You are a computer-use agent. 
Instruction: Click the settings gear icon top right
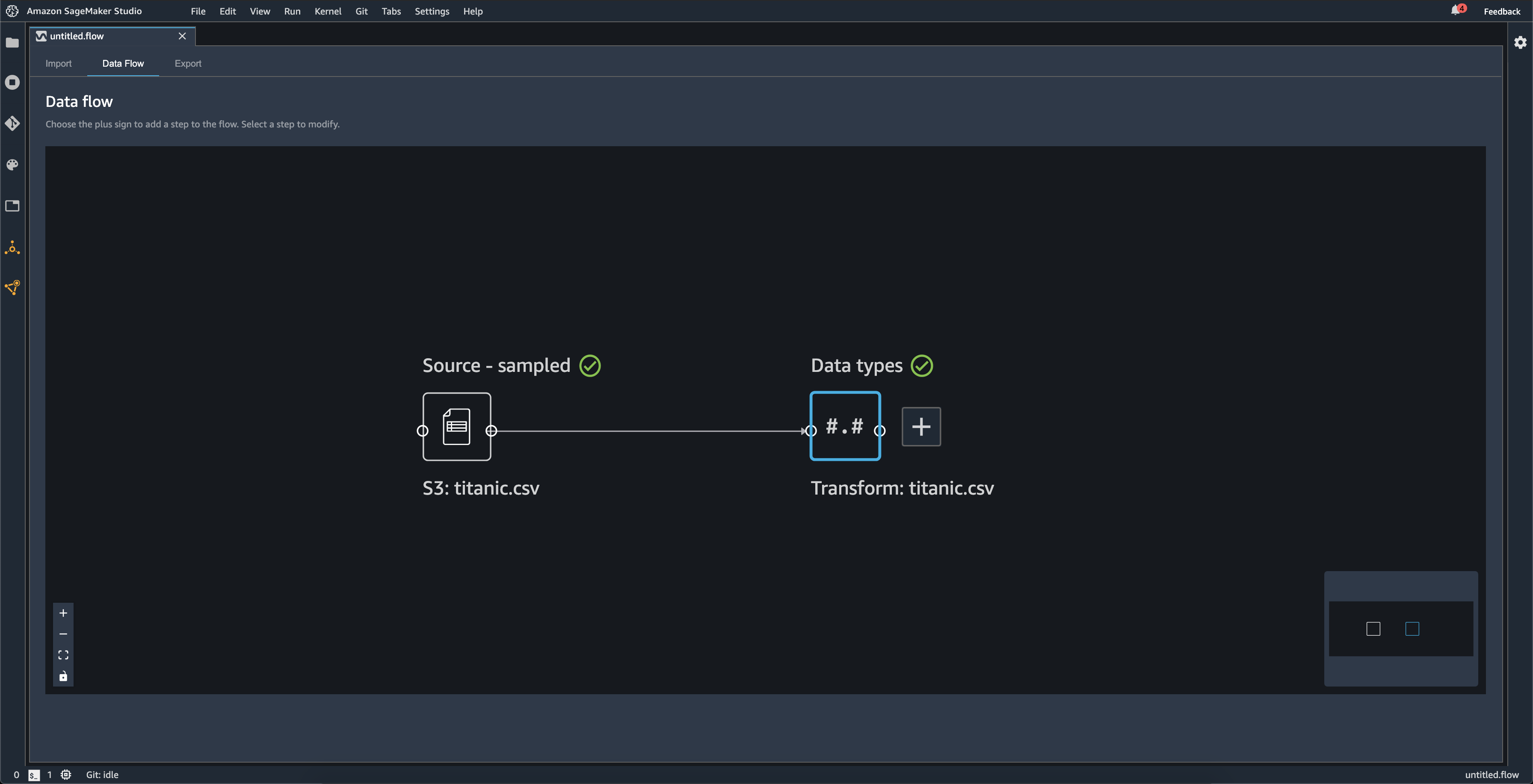tap(1519, 42)
